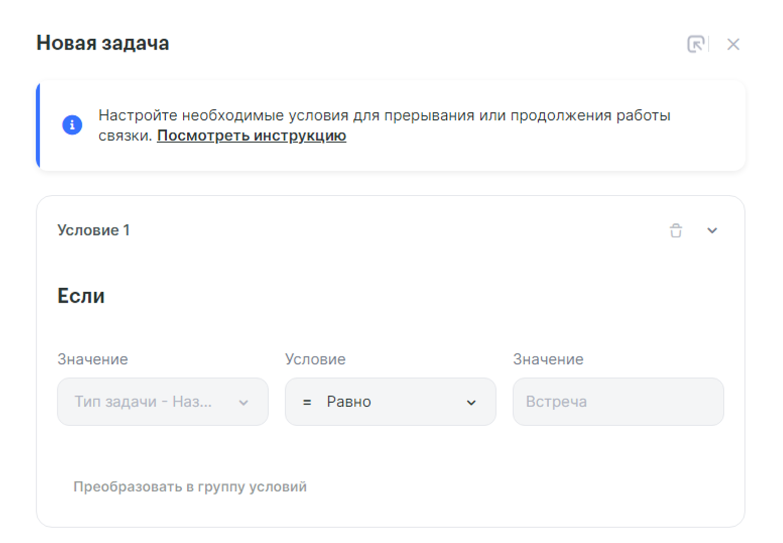Collapse the Условие 1 section chevron
The width and height of the screenshot is (783, 543).
pyautogui.click(x=712, y=231)
